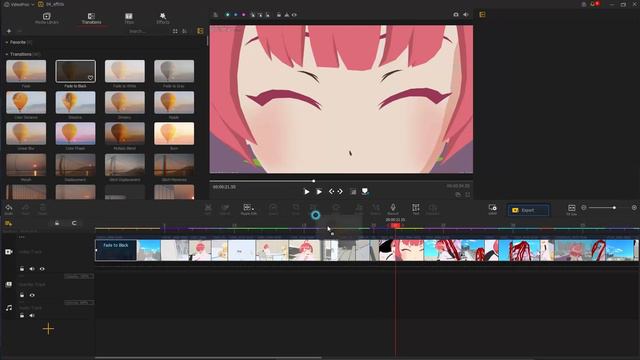
Task: Switch transitions library to grid view
Action: click(175, 31)
